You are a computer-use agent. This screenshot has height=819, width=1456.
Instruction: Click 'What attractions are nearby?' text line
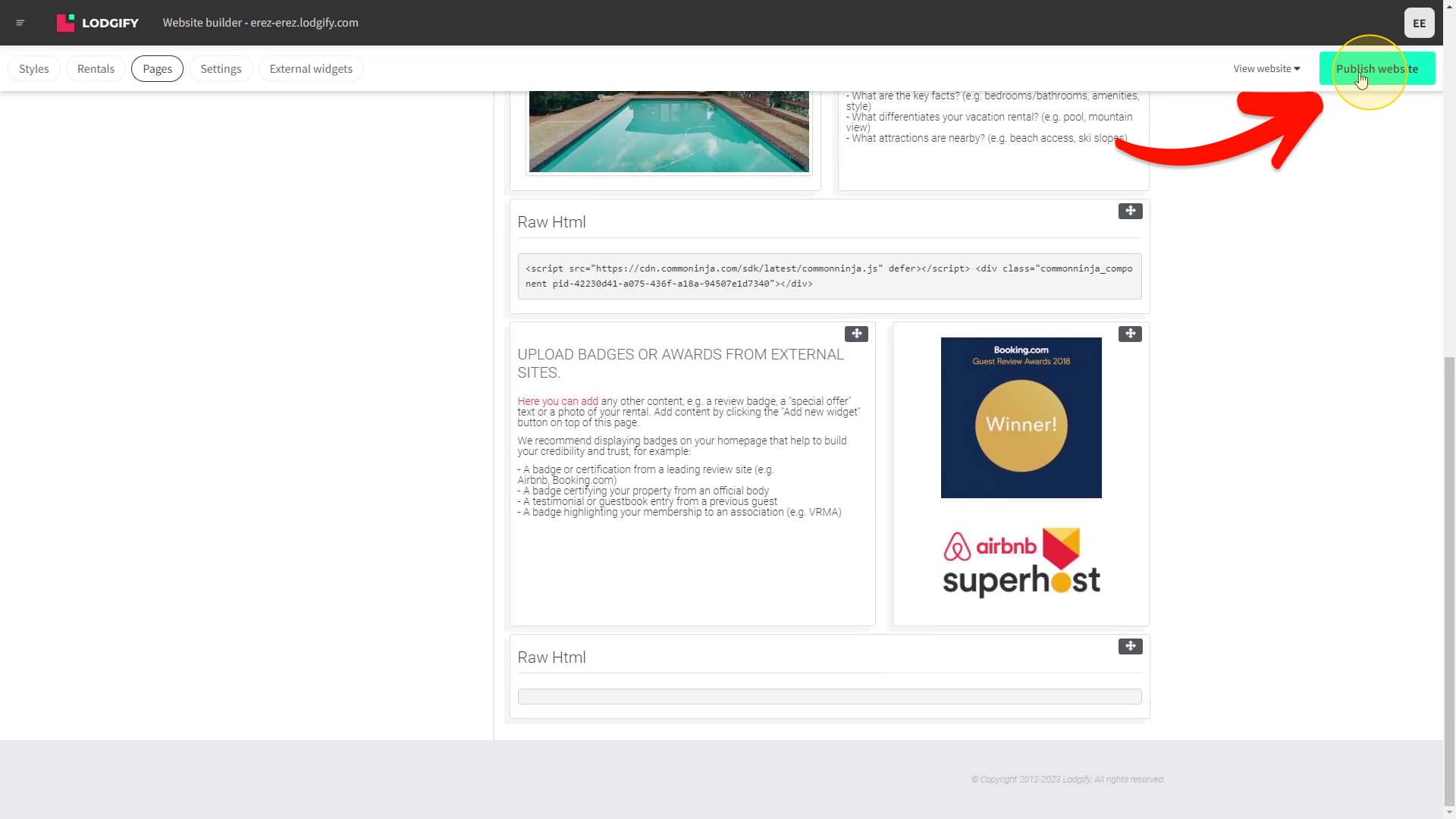pos(987,138)
